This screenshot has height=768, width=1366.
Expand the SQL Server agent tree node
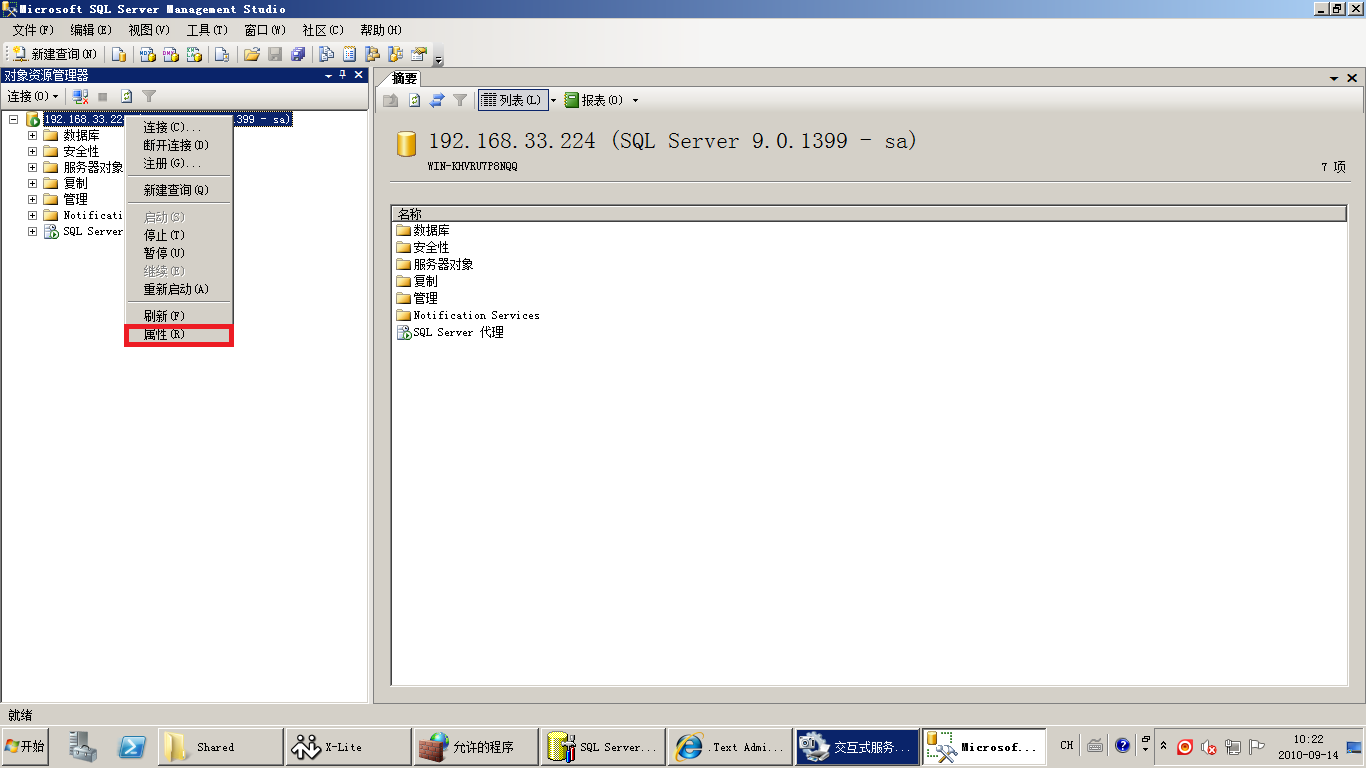[x=32, y=231]
